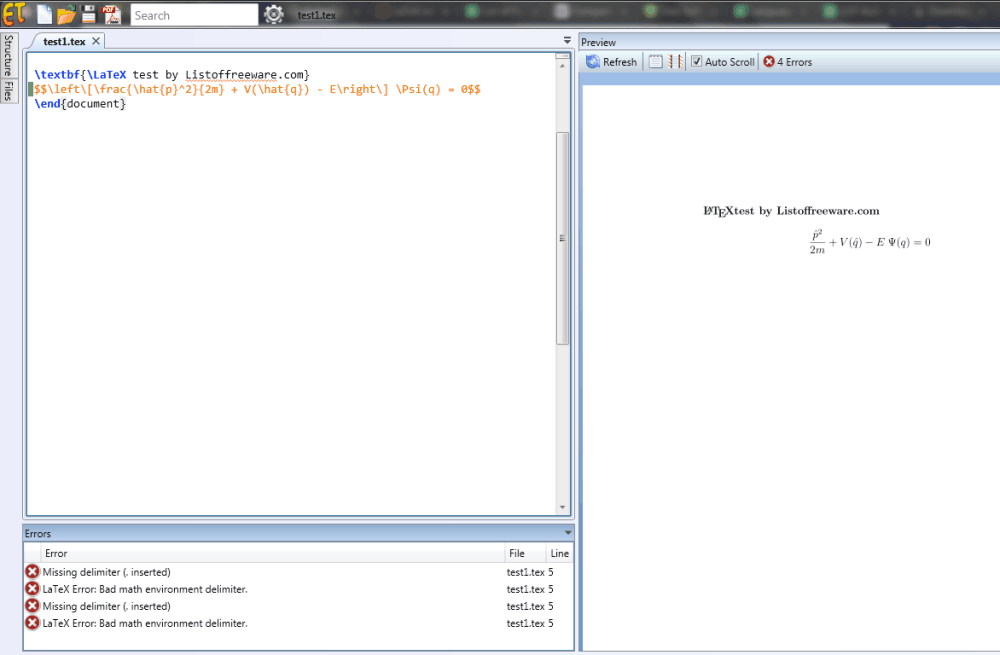Open the Errors panel dropdown arrow

(x=568, y=533)
